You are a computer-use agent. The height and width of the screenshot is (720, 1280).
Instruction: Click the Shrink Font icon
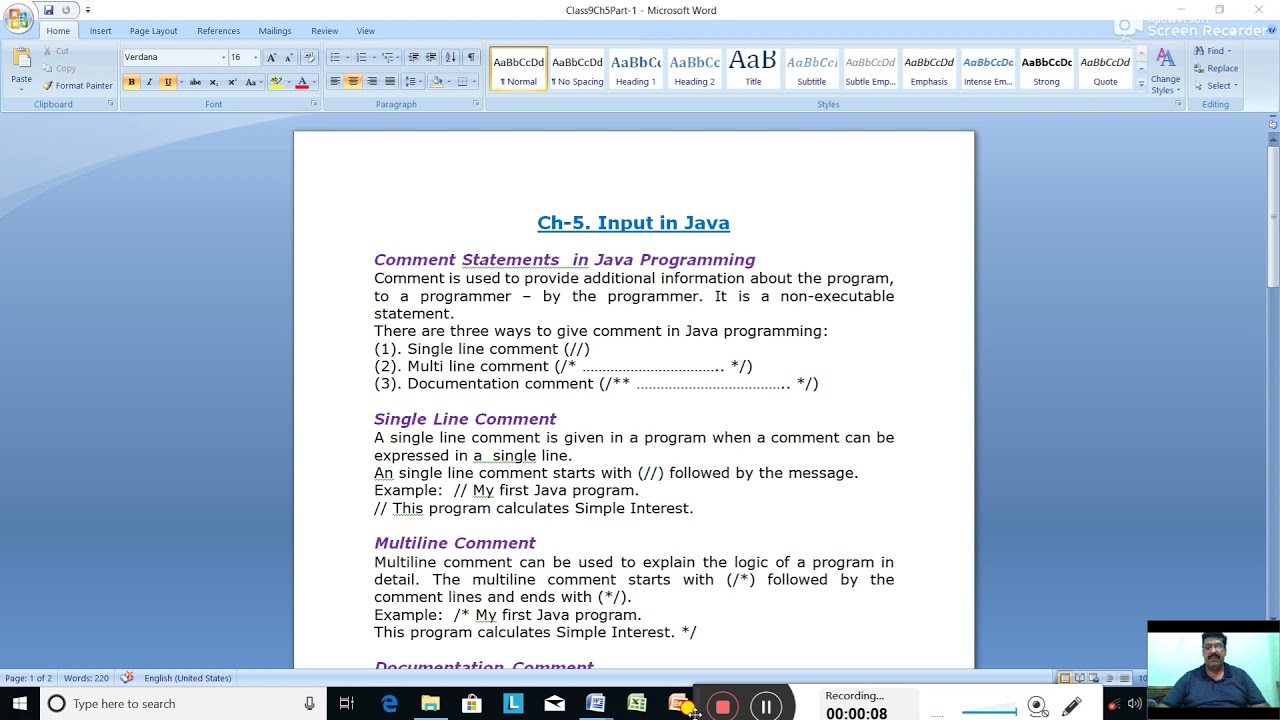288,58
